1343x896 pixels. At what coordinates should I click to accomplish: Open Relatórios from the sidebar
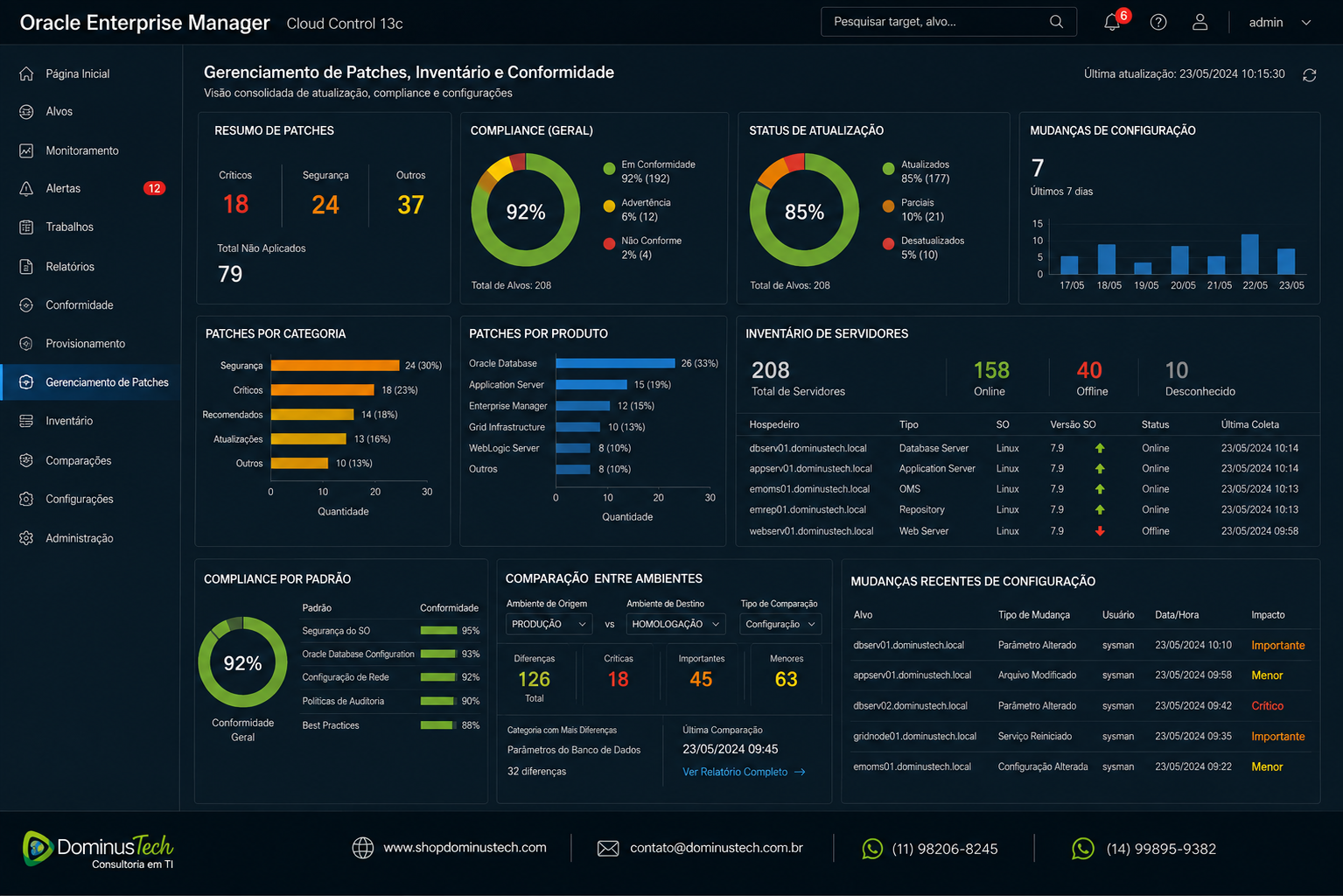click(90, 266)
